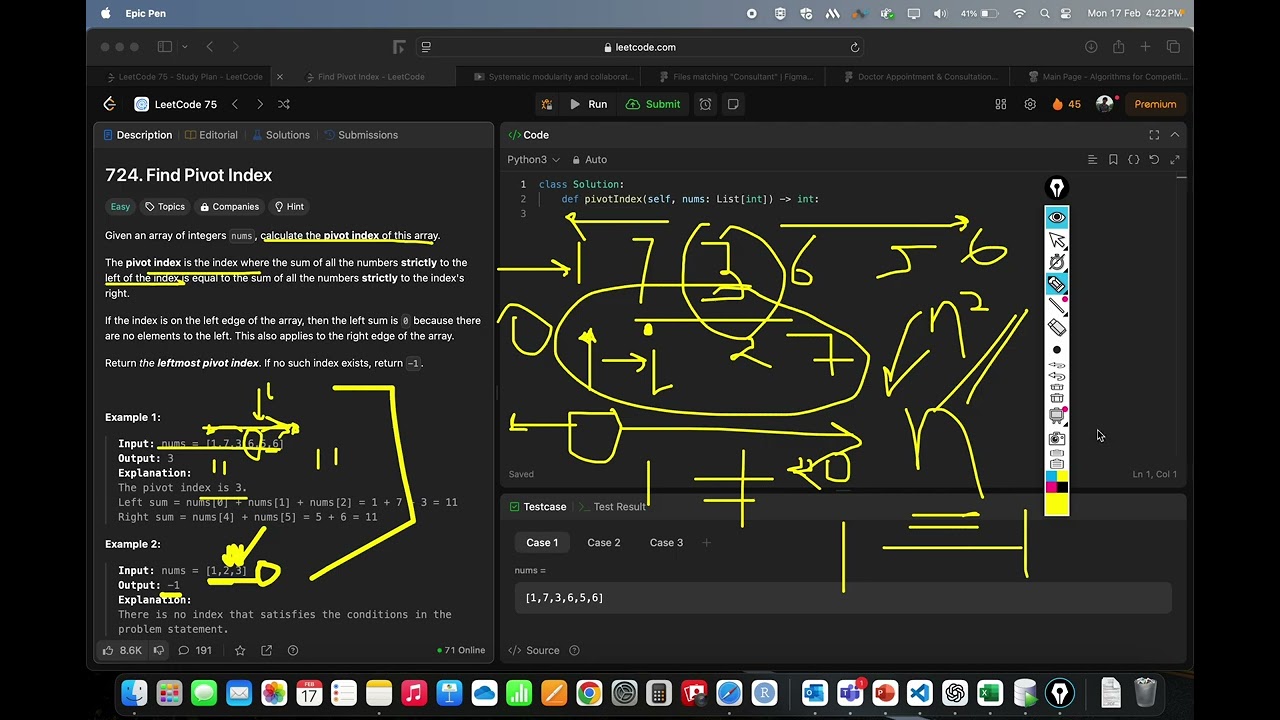This screenshot has height=720, width=1280.
Task: Open the 191 comments icon
Action: click(195, 650)
